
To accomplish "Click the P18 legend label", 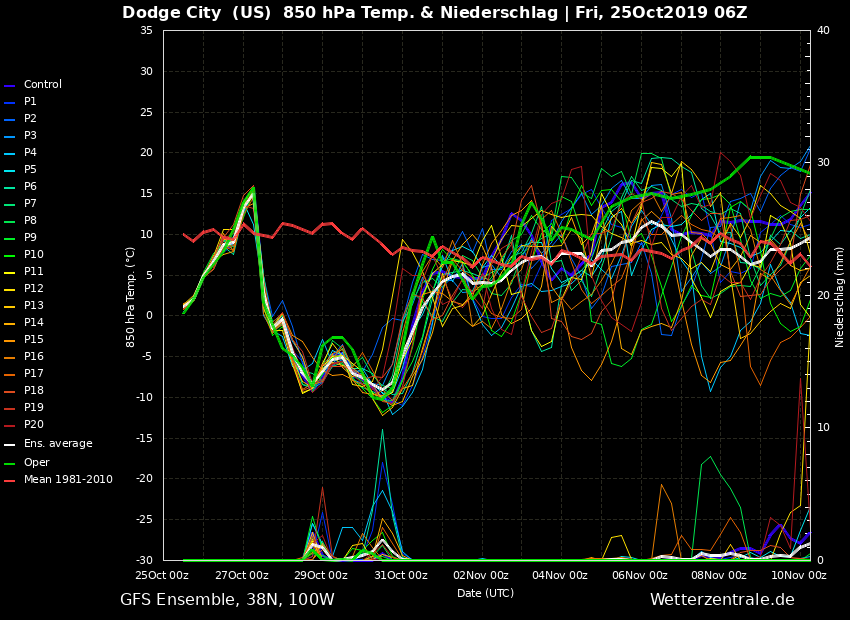I will tap(34, 390).
